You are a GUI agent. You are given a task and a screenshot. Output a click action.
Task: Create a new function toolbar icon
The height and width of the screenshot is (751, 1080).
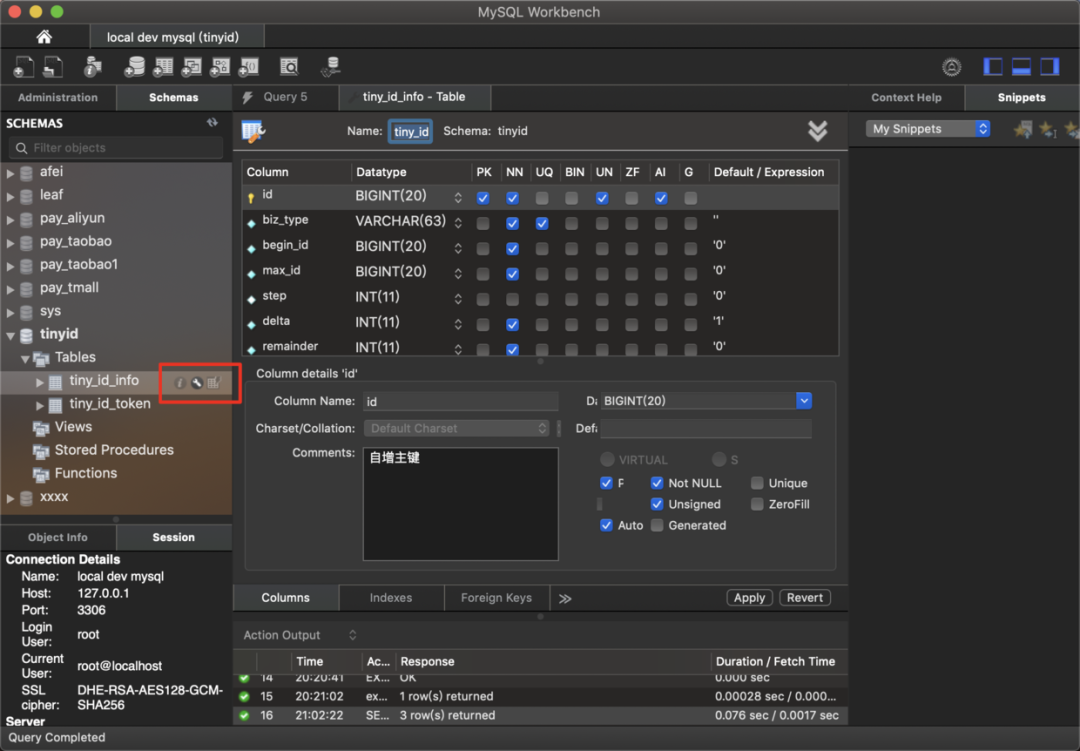coord(249,67)
